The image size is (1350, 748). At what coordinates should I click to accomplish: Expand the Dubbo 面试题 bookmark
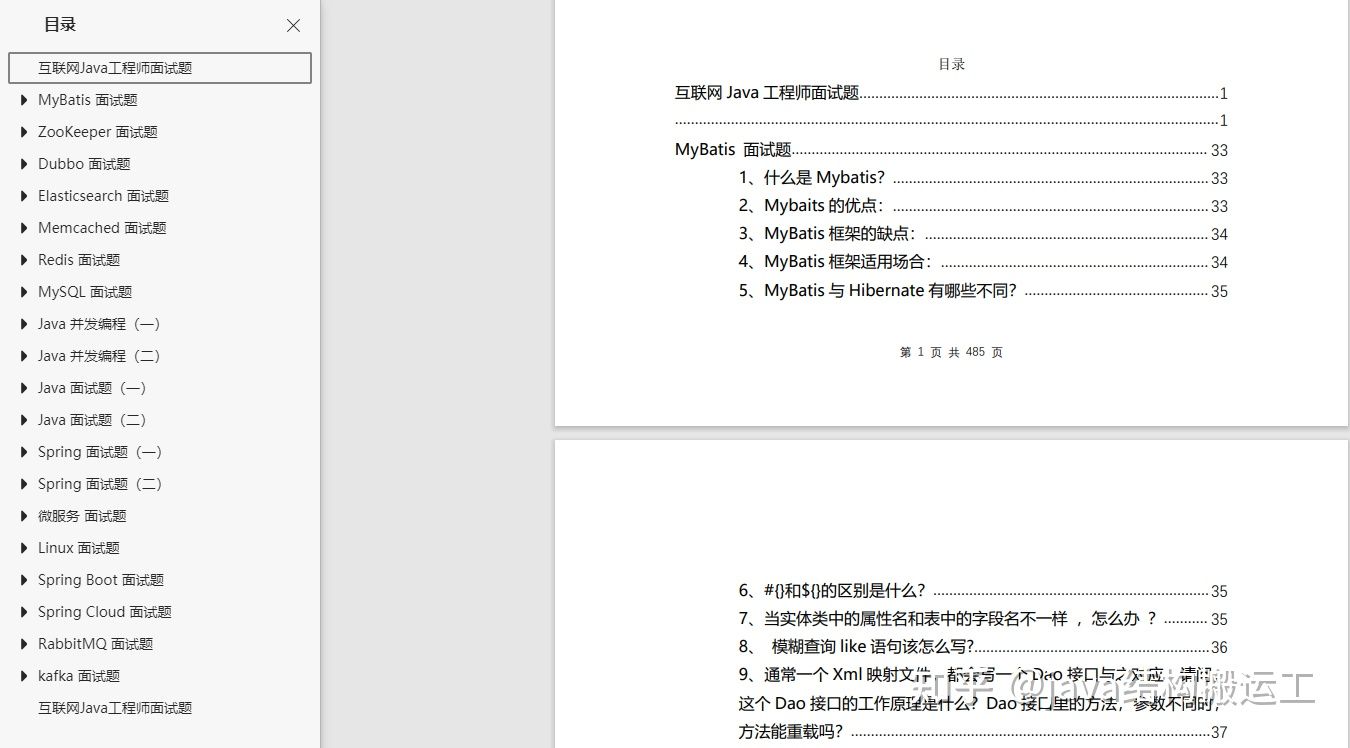pyautogui.click(x=24, y=164)
